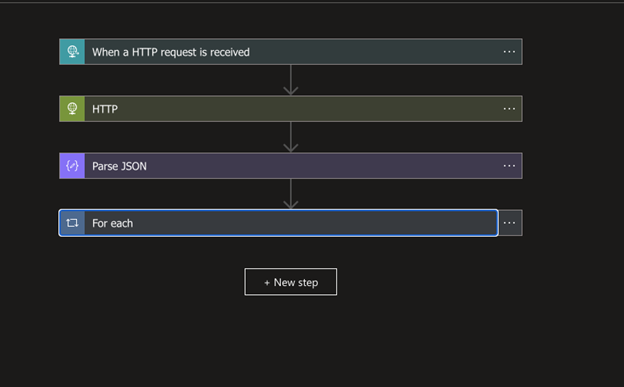The height and width of the screenshot is (387, 624).
Task: Open the HTTP action's ellipsis menu
Action: coord(509,109)
